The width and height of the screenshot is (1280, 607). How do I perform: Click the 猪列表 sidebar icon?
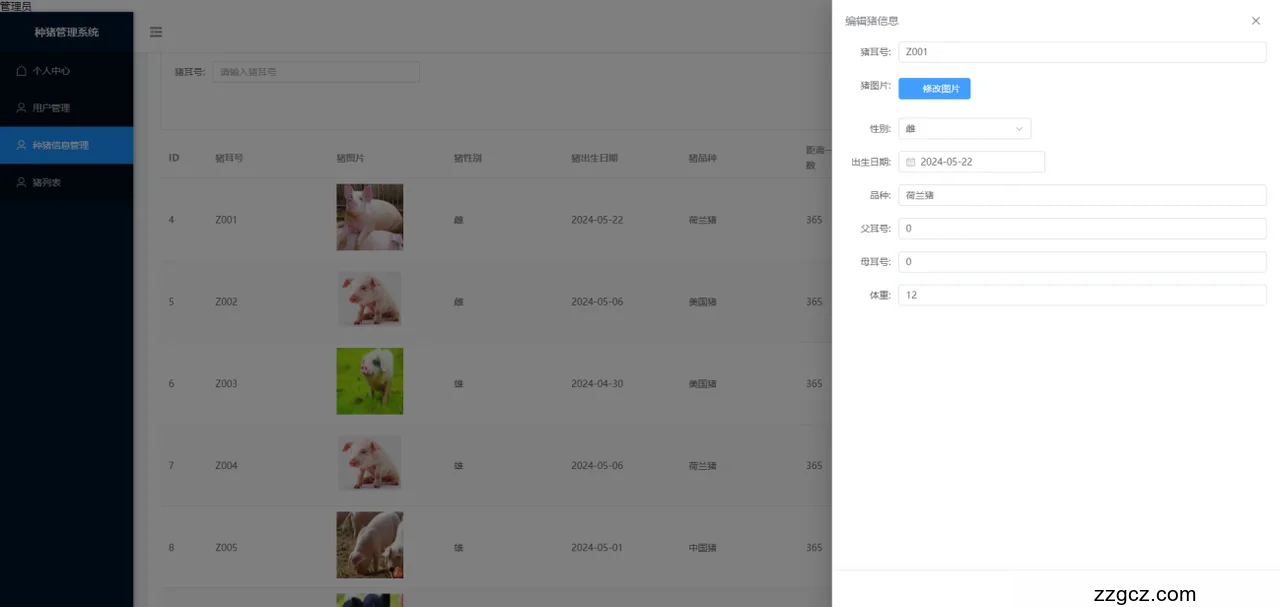[x=21, y=183]
